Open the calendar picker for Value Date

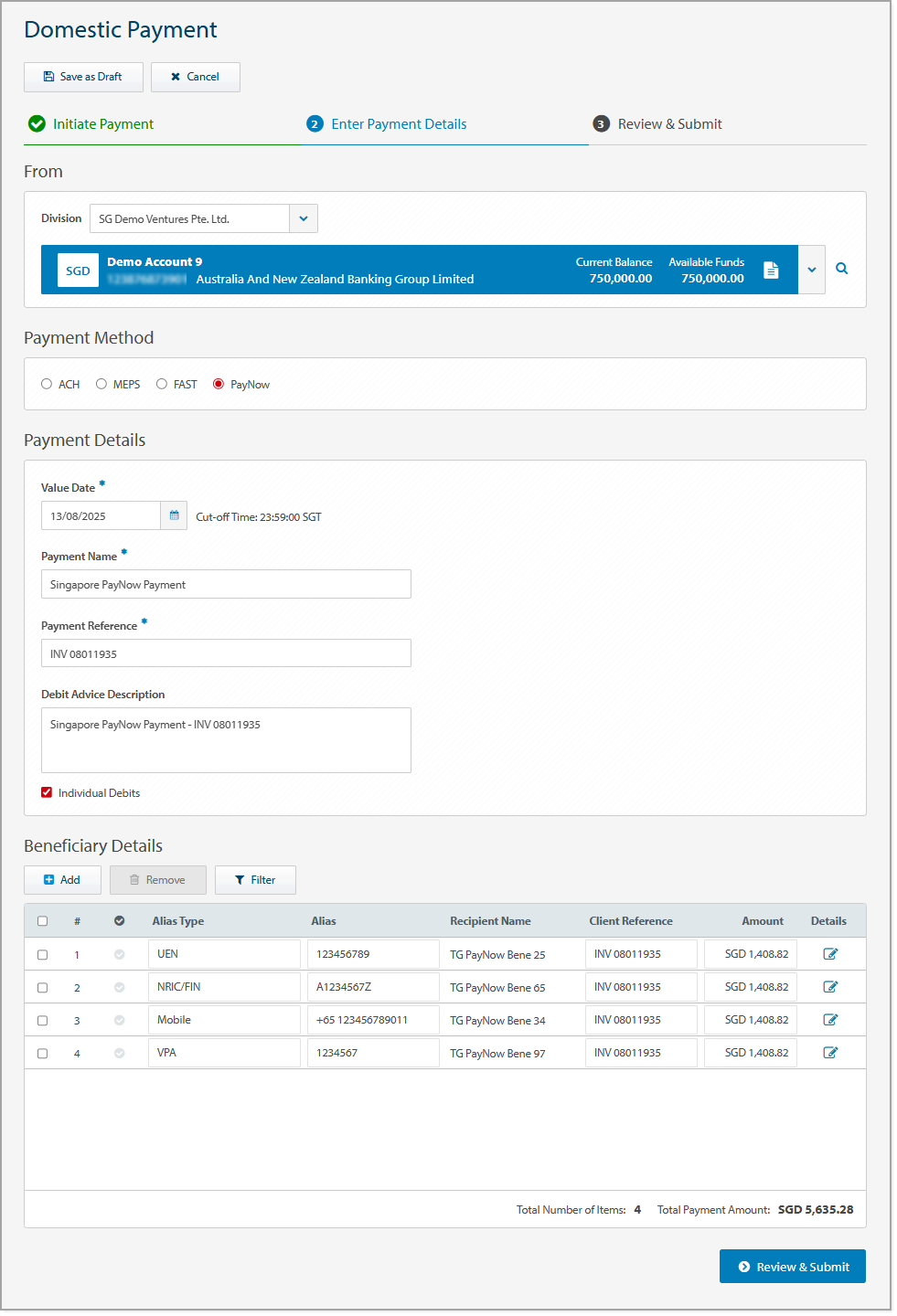point(173,515)
